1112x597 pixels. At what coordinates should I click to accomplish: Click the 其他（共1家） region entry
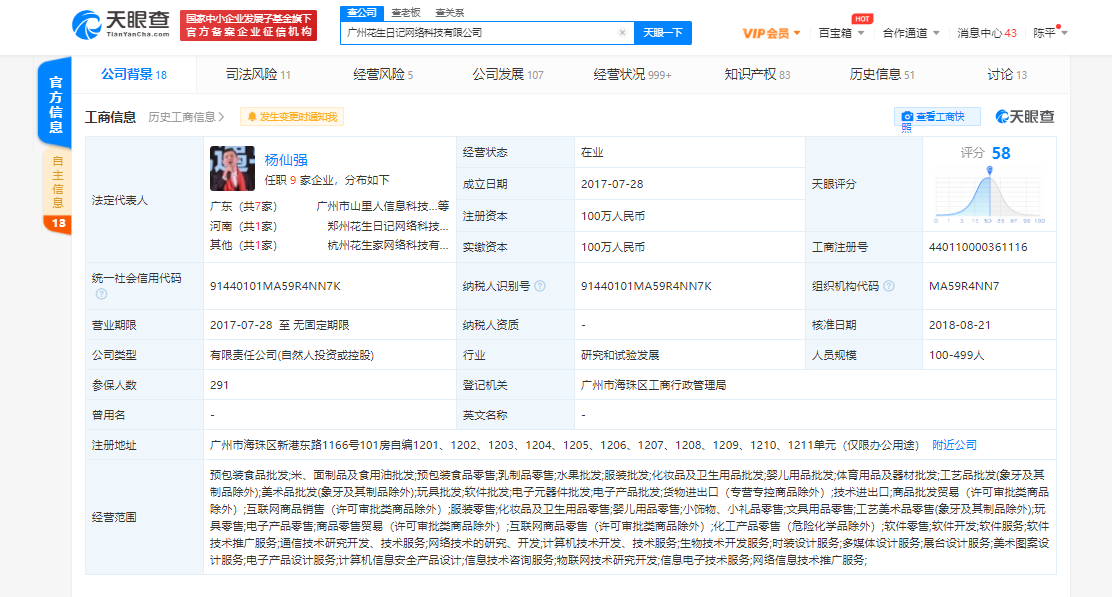click(x=243, y=245)
